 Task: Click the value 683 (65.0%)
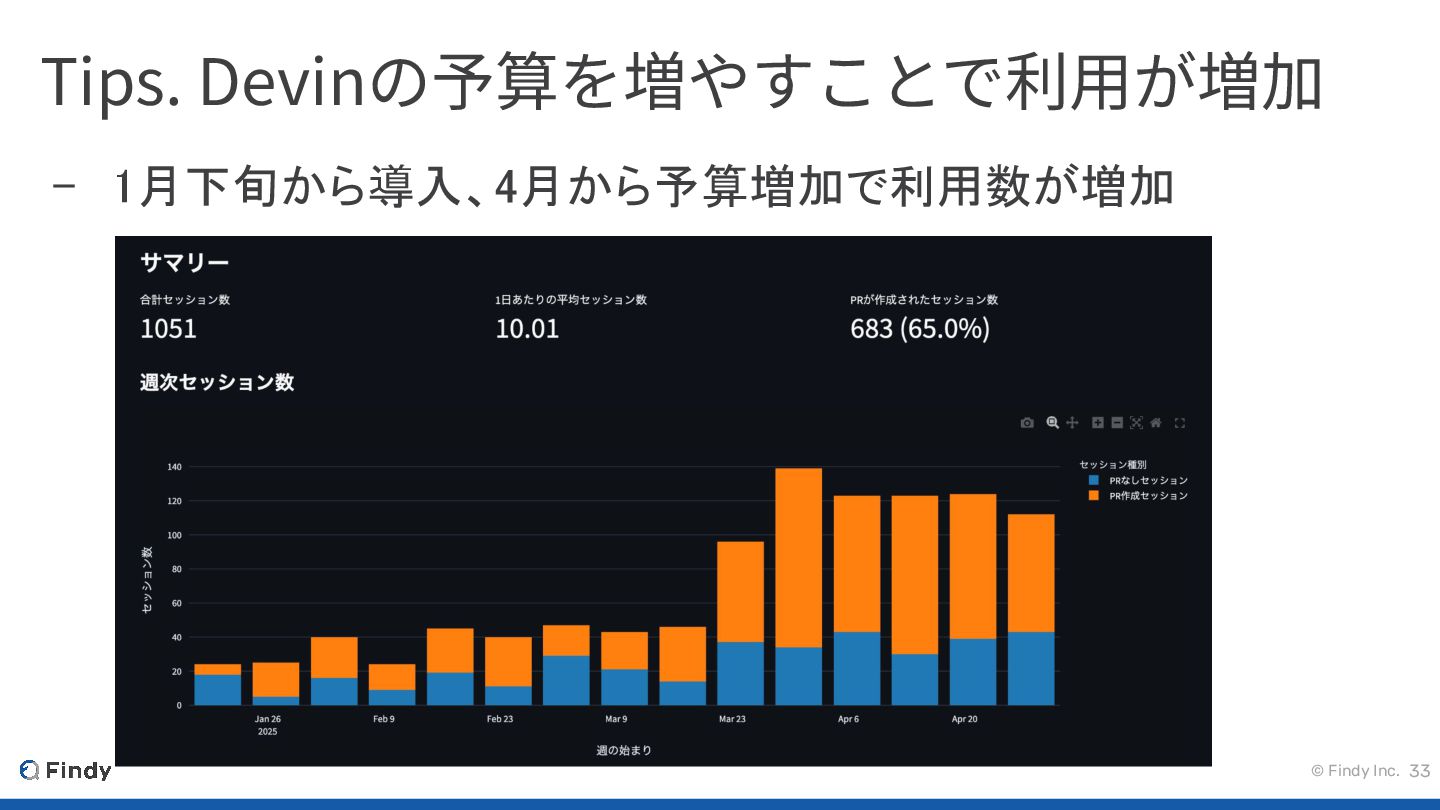[920, 328]
